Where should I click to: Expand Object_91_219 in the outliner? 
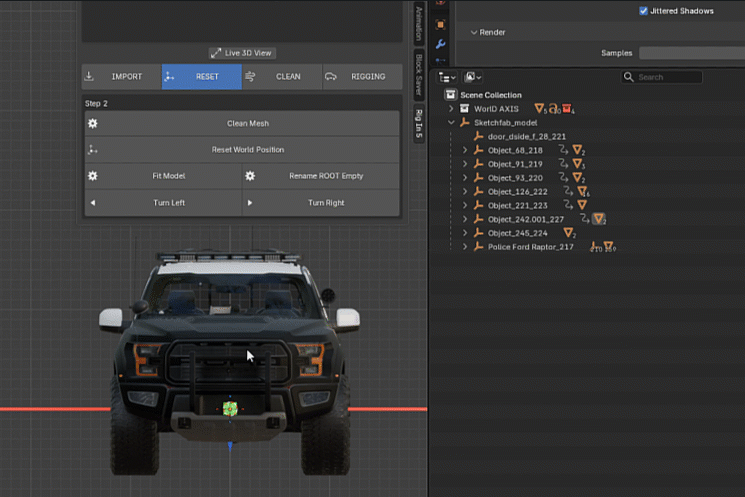(465, 164)
